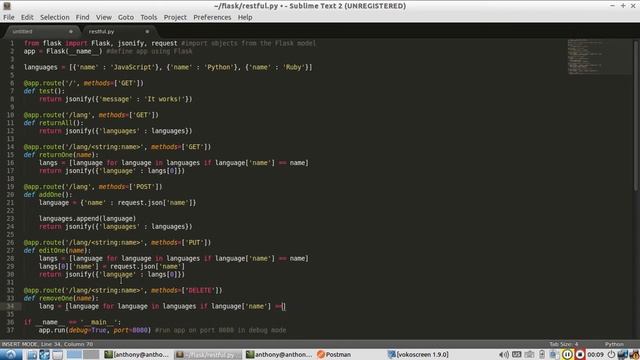
Task: Open the Python syntax selector in status bar
Action: click(x=614, y=344)
